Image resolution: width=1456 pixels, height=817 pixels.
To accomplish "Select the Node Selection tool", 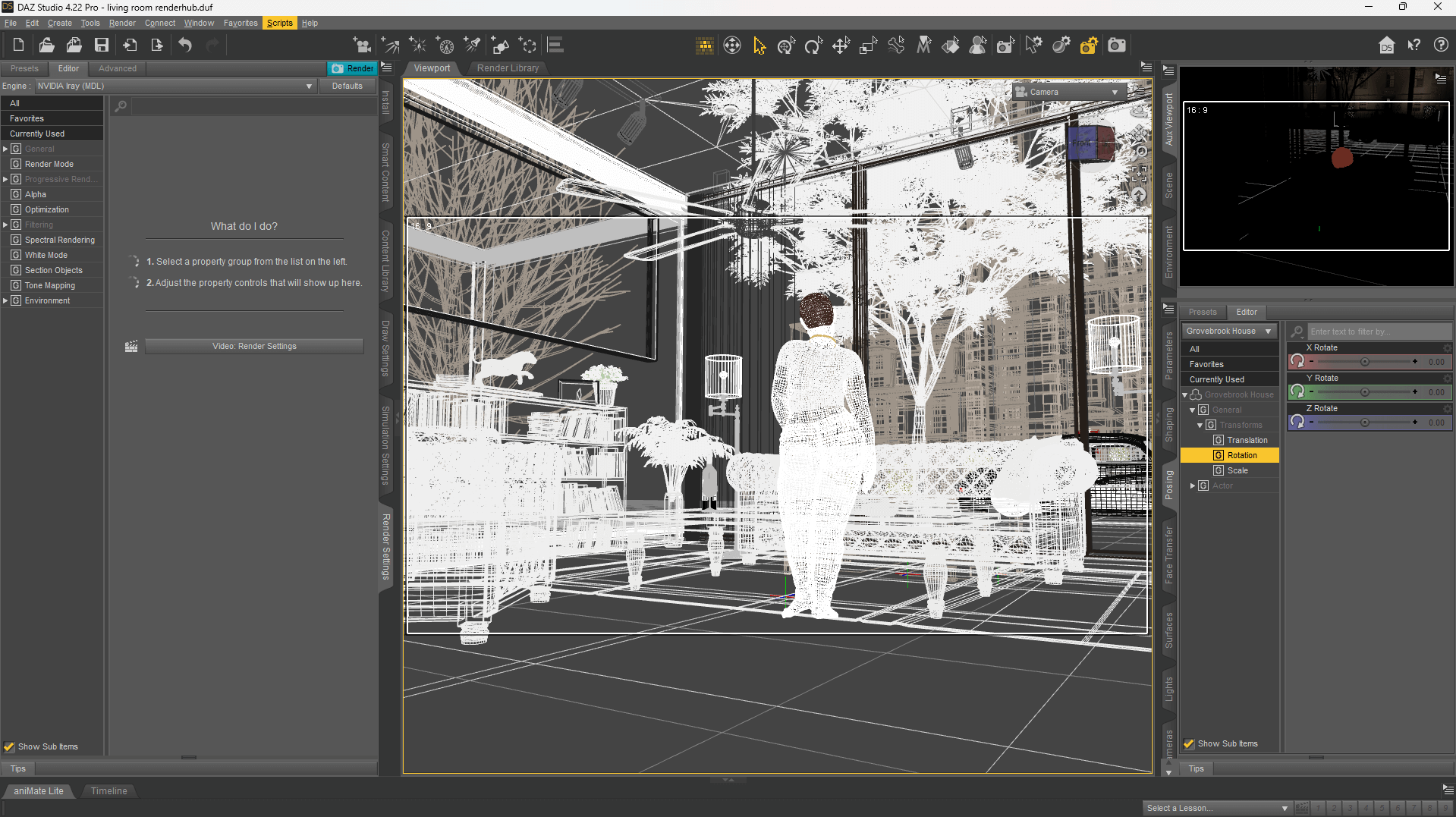I will click(x=759, y=46).
